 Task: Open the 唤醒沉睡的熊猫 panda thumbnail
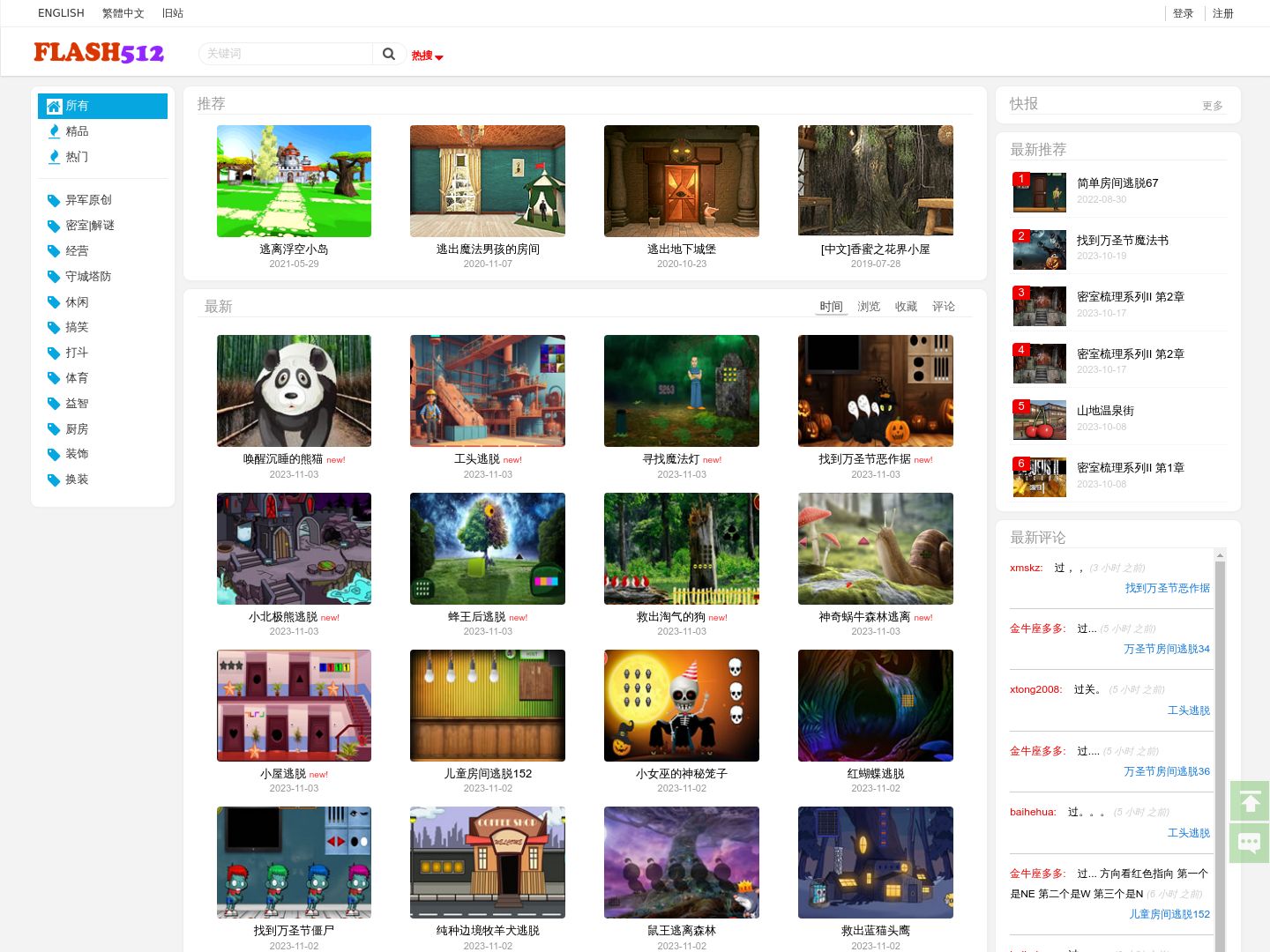[x=294, y=390]
